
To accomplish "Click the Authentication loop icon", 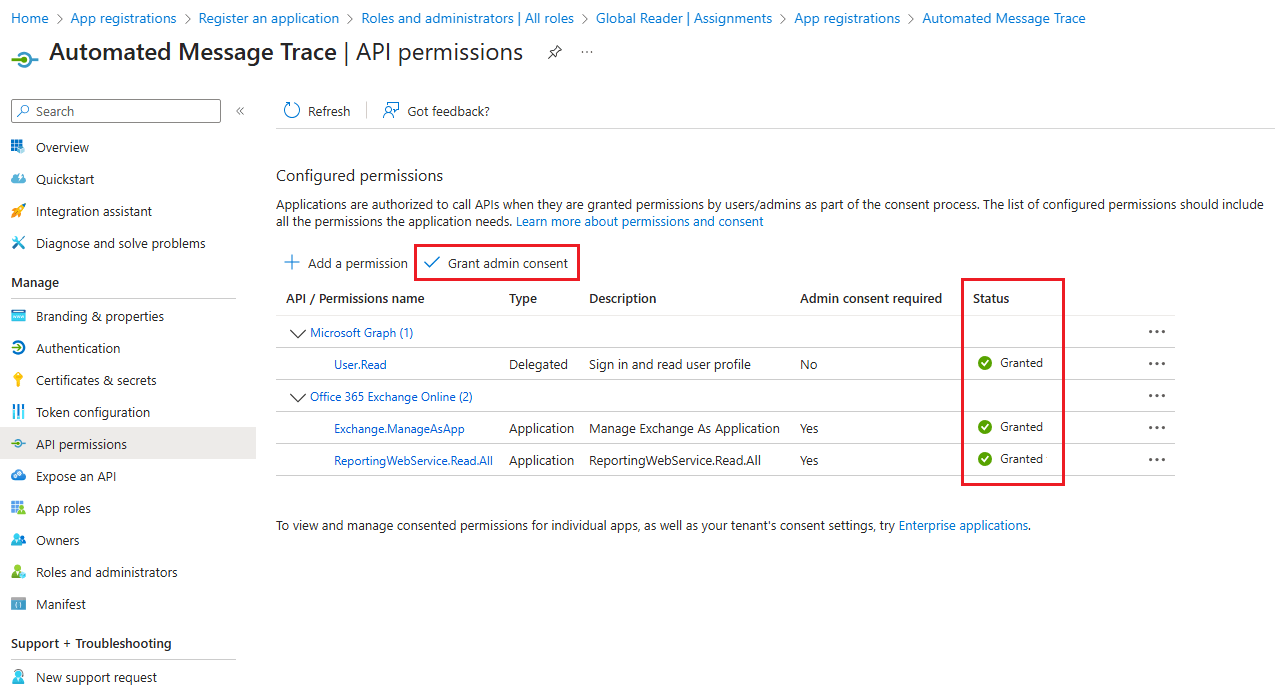I will pos(17,348).
